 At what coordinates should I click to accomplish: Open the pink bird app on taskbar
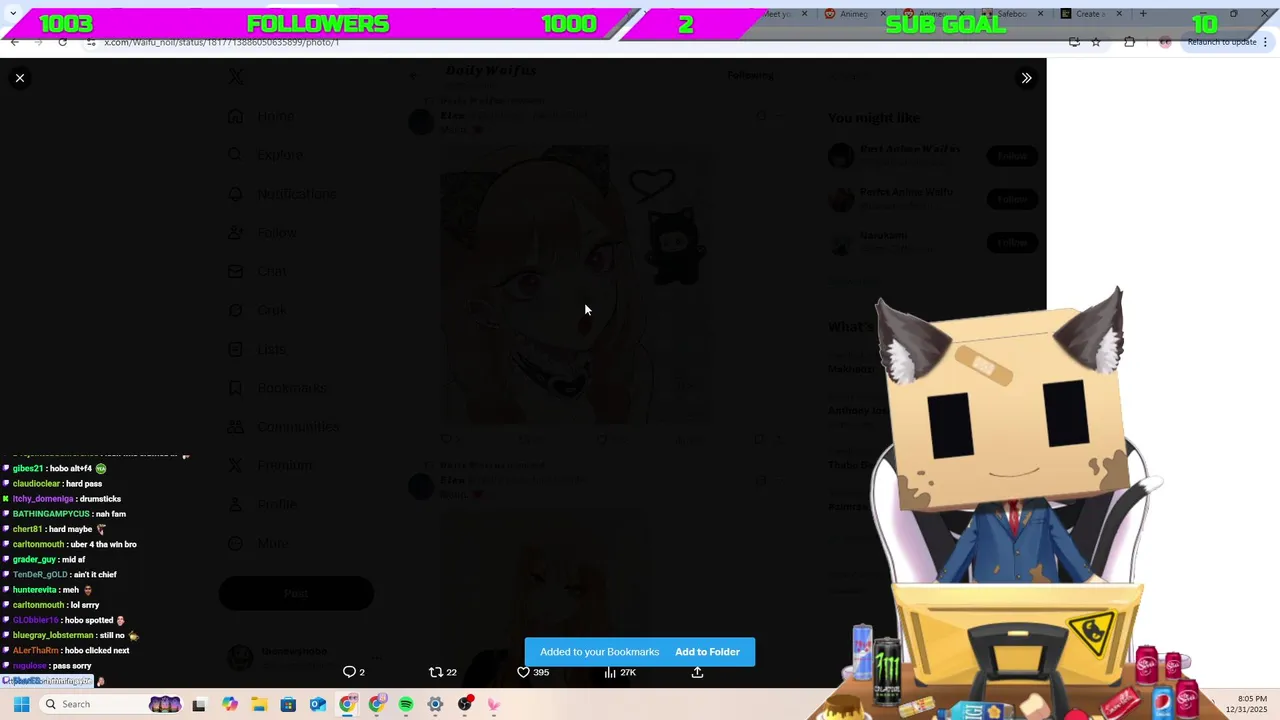494,704
